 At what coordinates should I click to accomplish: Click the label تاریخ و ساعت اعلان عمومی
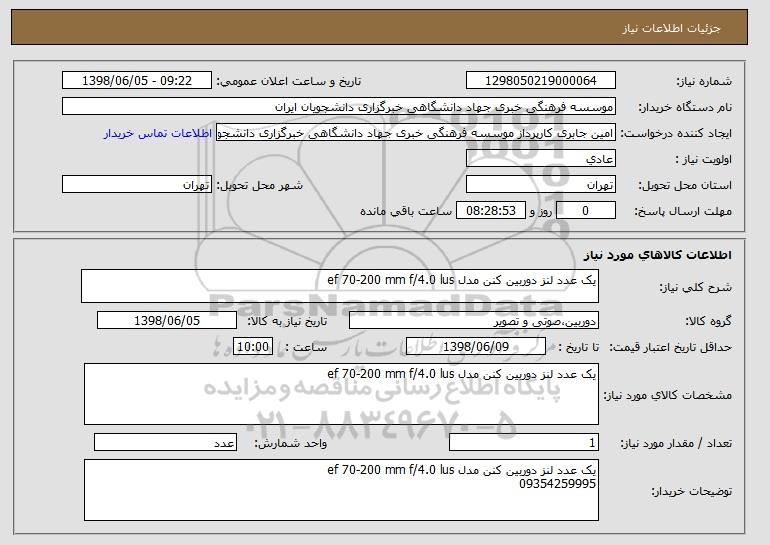pyautogui.click(x=289, y=81)
